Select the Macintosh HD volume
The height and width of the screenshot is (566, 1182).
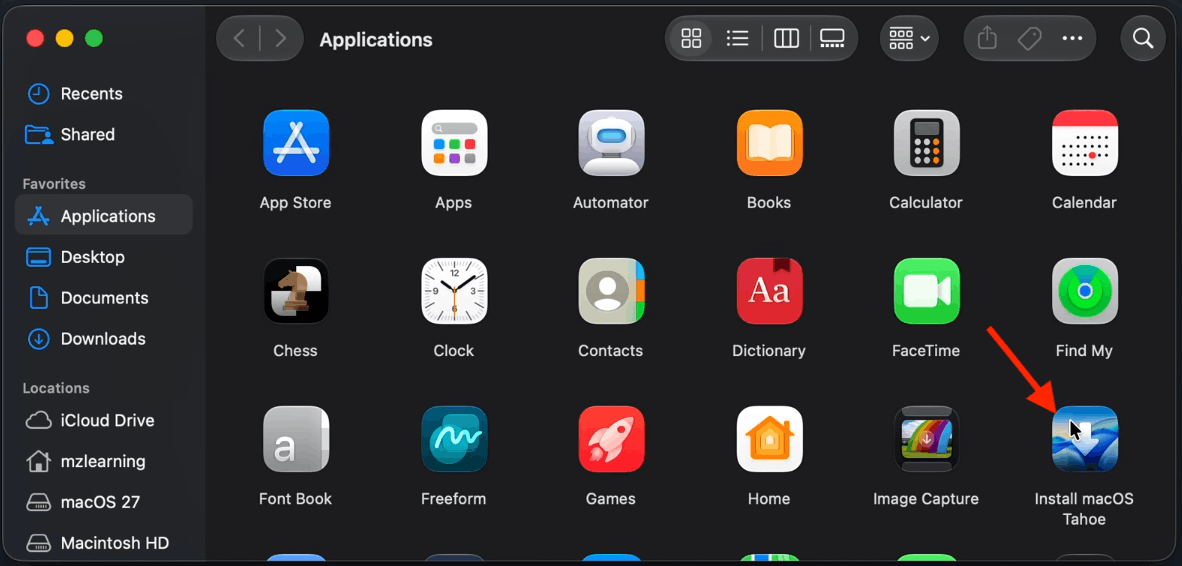coord(103,543)
